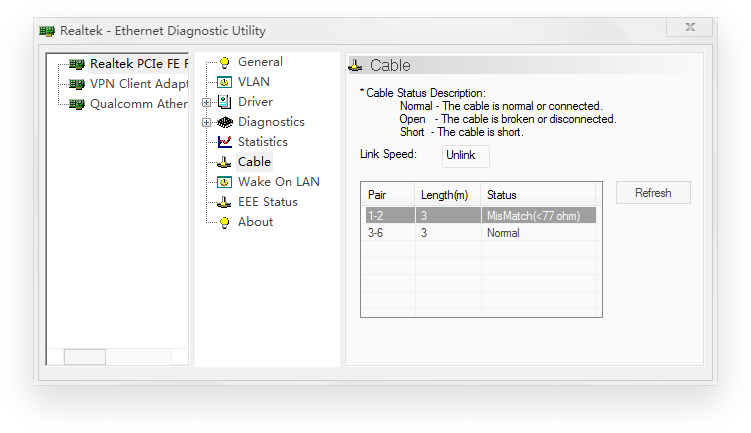Click the adapter list horizontal scrollbar thumb
The width and height of the screenshot is (751, 433).
[x=85, y=357]
